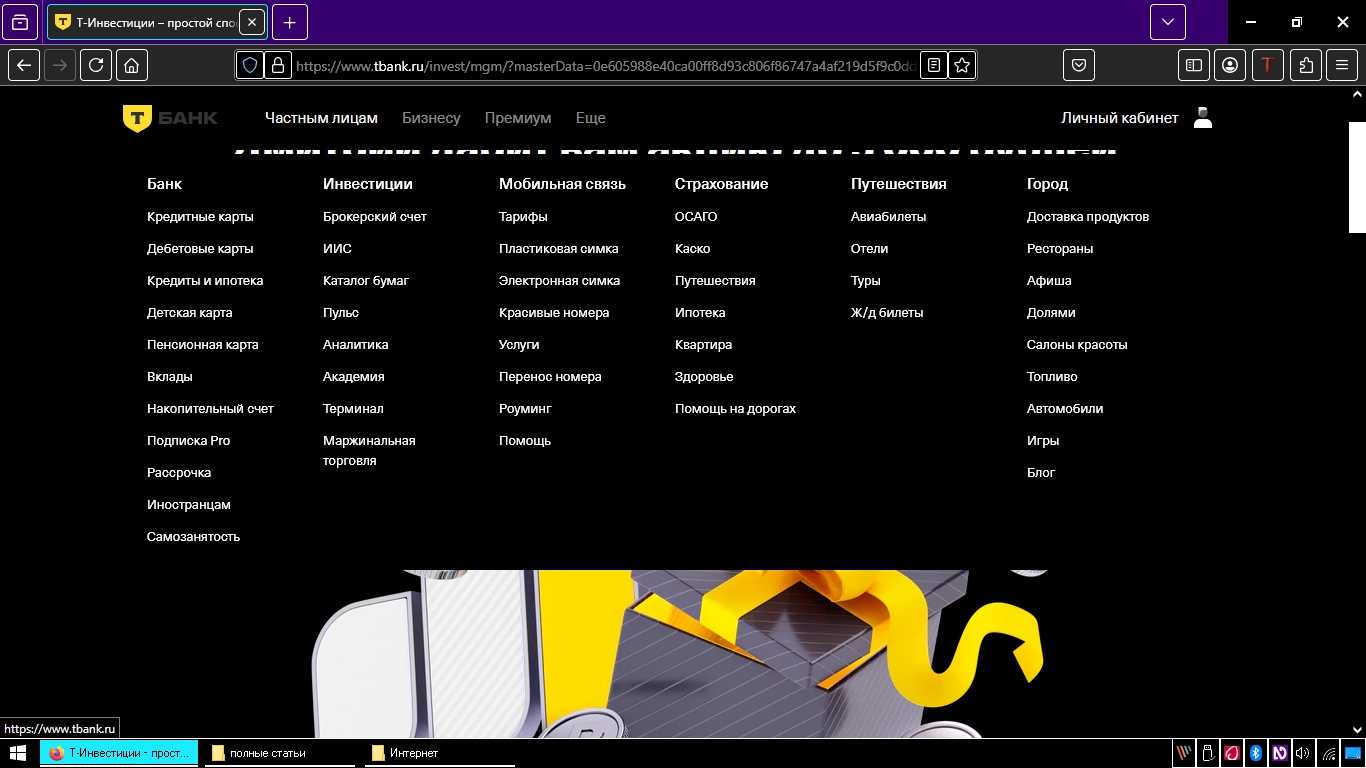1366x768 pixels.
Task: Click the Windows Start button
Action: pos(18,753)
